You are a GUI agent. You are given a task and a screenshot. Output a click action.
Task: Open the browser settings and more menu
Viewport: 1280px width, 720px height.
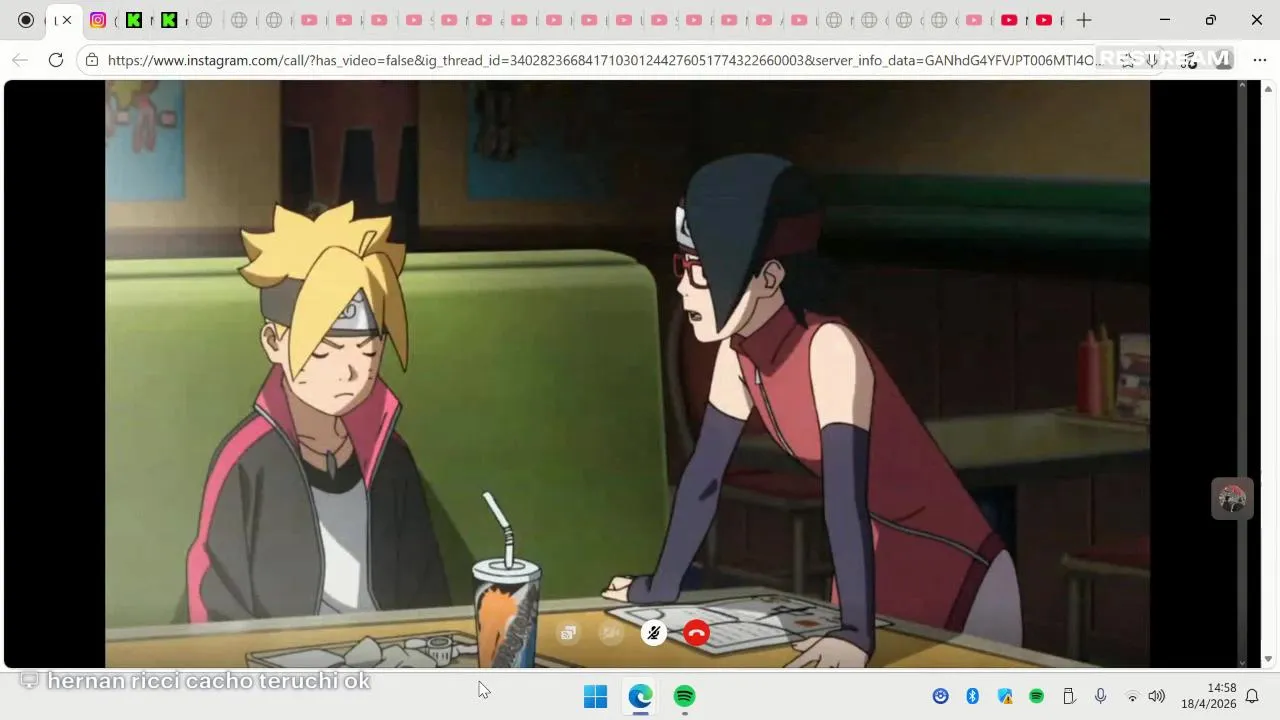tap(1259, 60)
